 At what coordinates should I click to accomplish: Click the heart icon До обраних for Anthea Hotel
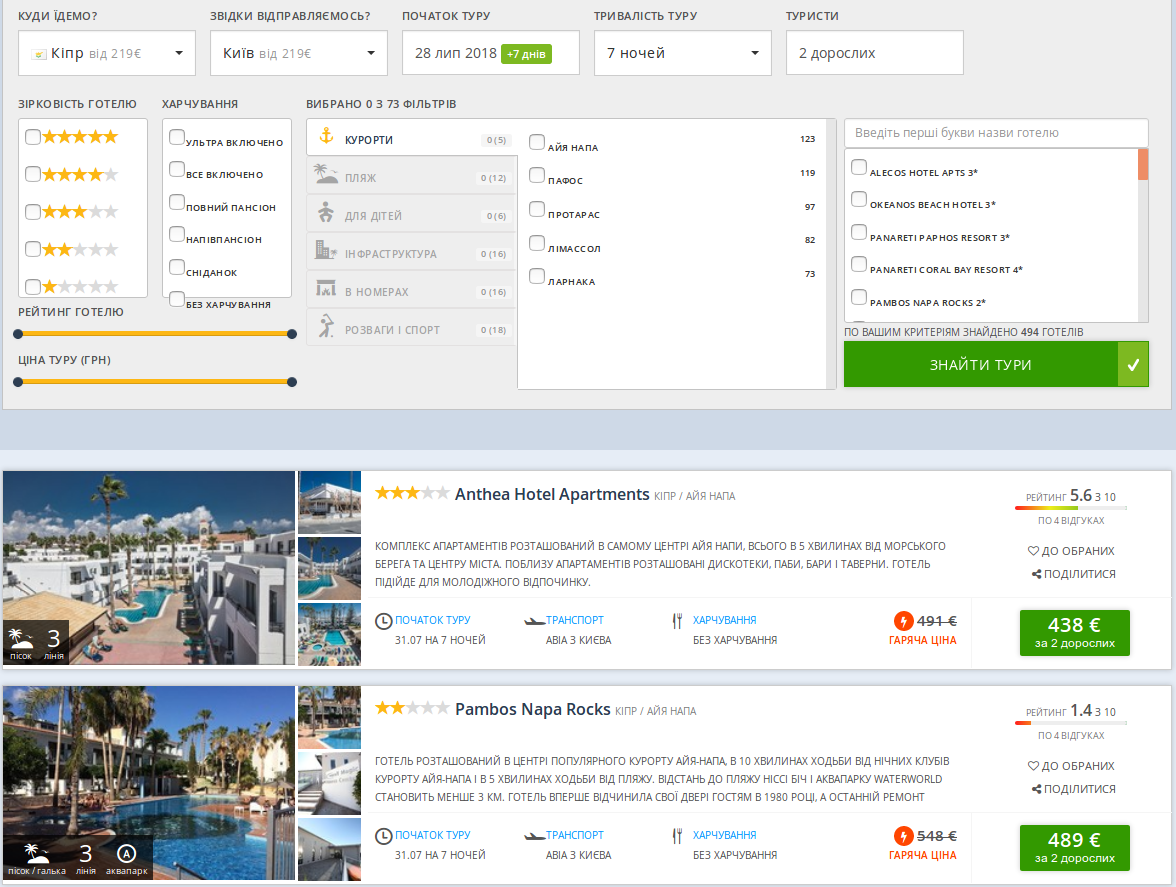tap(1034, 551)
